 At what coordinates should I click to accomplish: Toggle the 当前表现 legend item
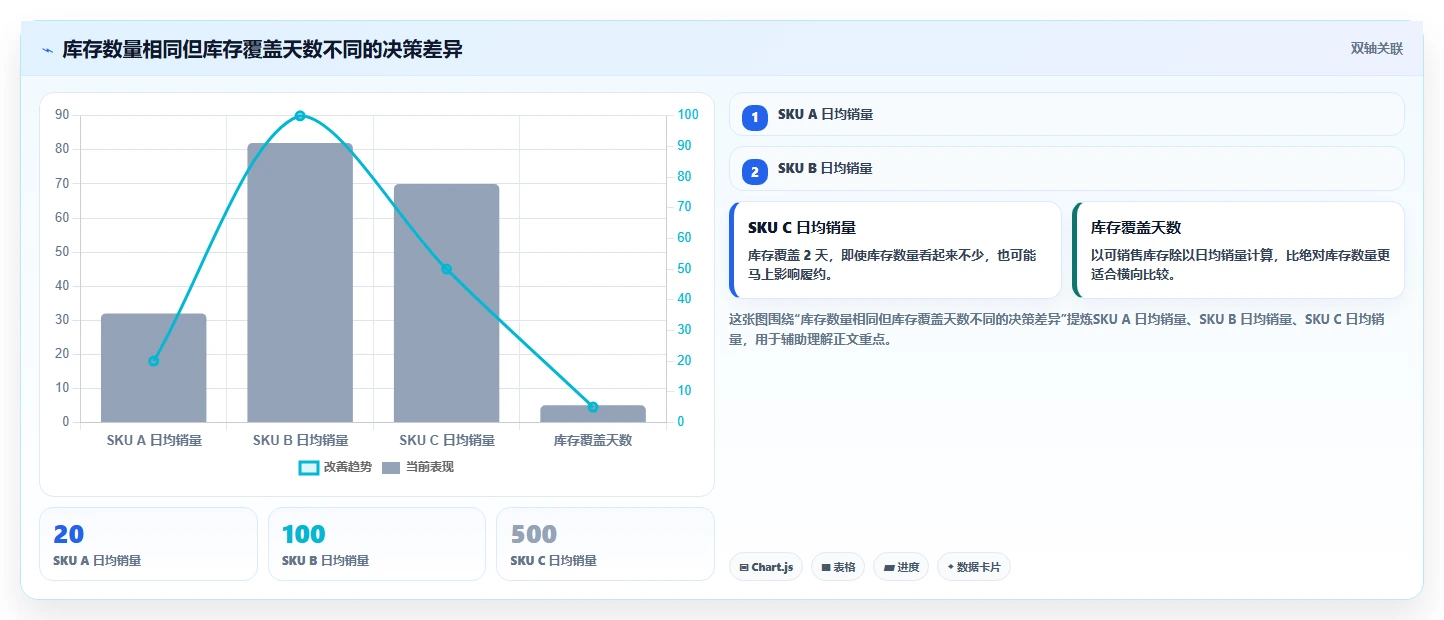418,467
